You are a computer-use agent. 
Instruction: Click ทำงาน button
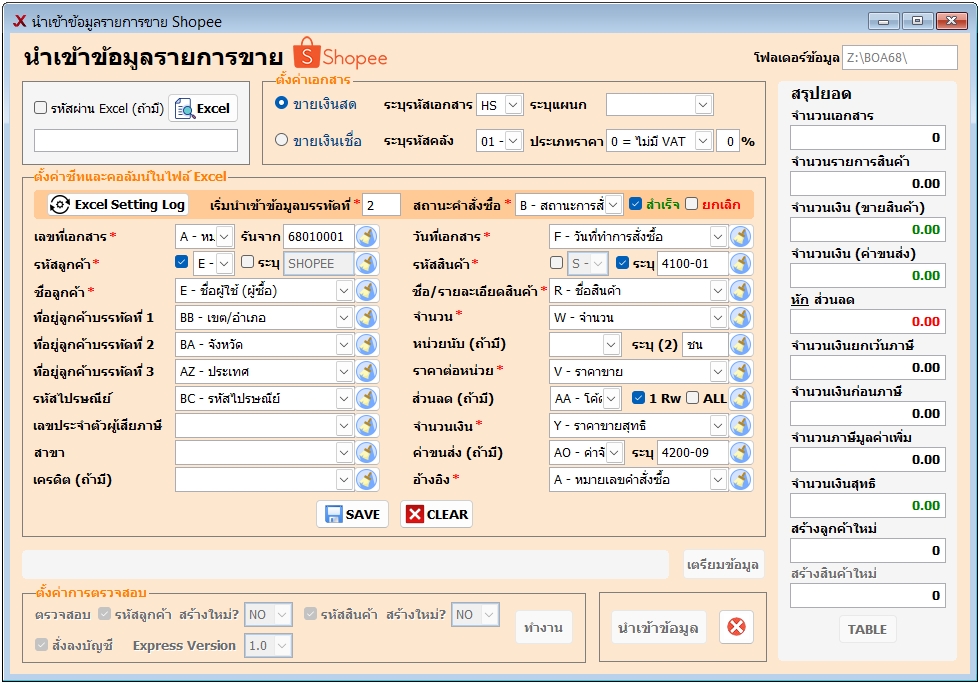[x=543, y=628]
